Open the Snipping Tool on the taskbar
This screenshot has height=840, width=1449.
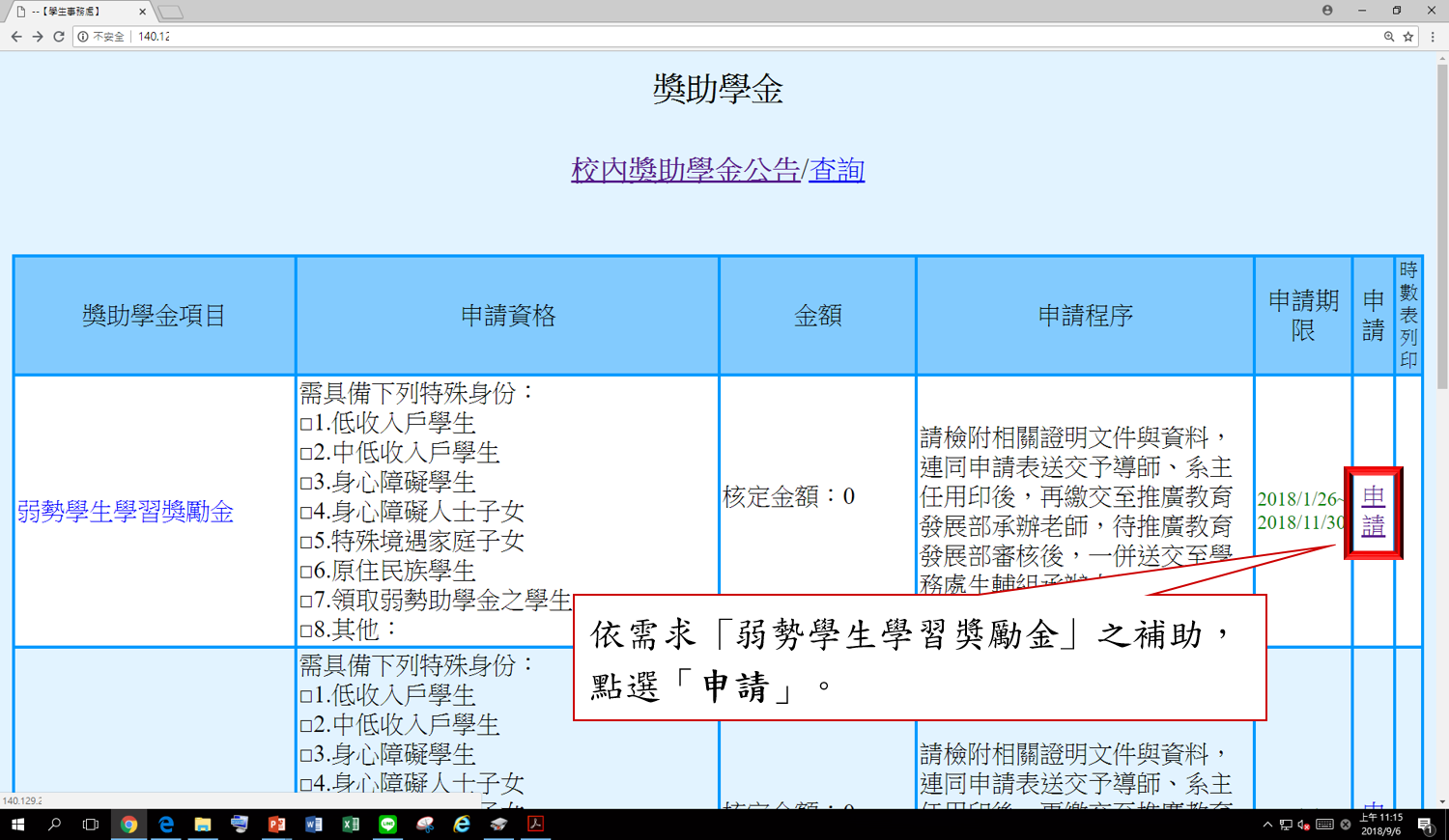(425, 825)
